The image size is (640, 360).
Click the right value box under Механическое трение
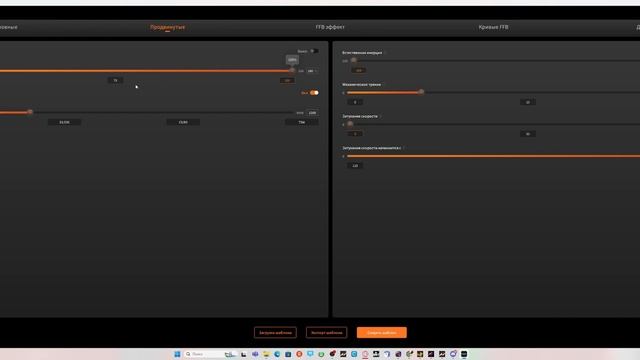528,102
